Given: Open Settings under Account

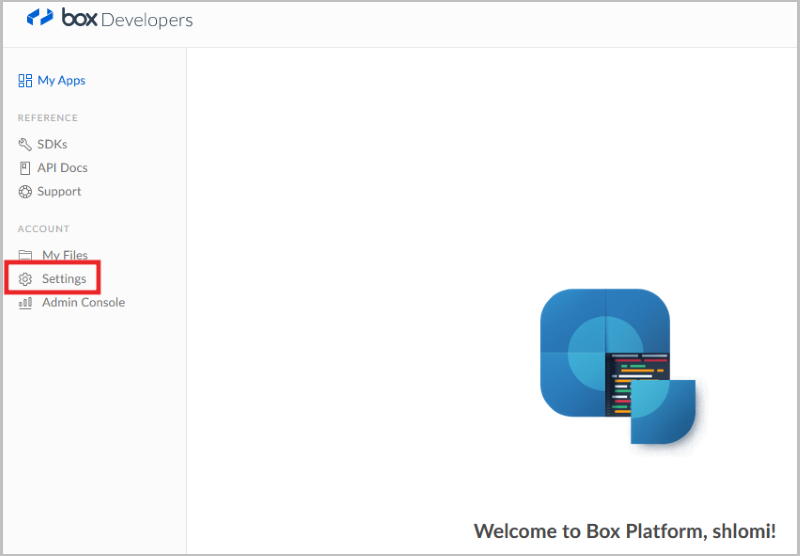Looking at the screenshot, I should click(x=64, y=279).
